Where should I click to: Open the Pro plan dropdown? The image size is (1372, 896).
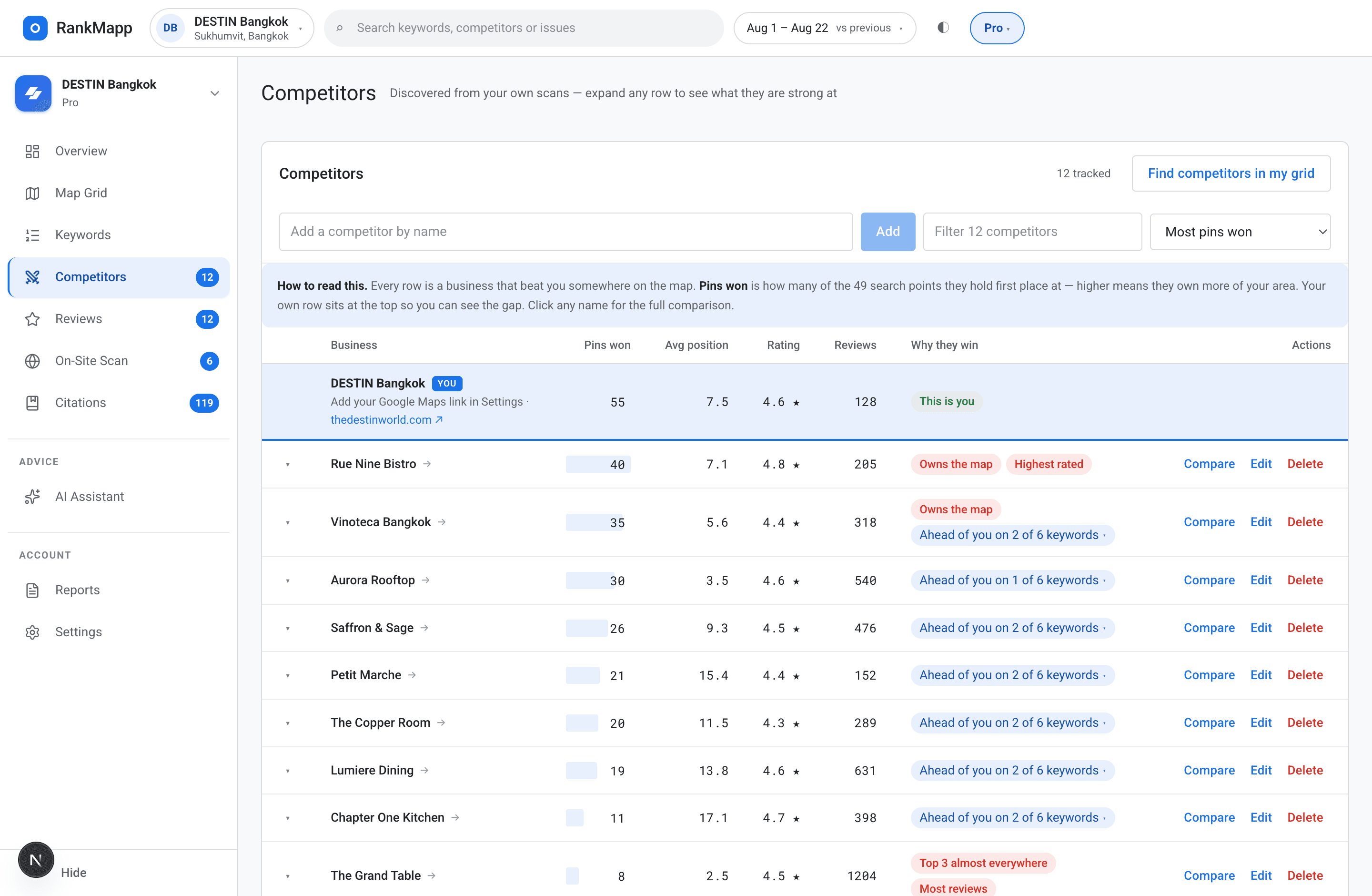(x=997, y=28)
